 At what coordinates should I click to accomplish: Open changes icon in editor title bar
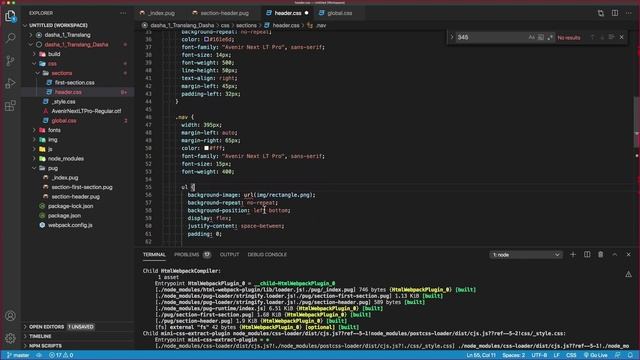tap(601, 13)
